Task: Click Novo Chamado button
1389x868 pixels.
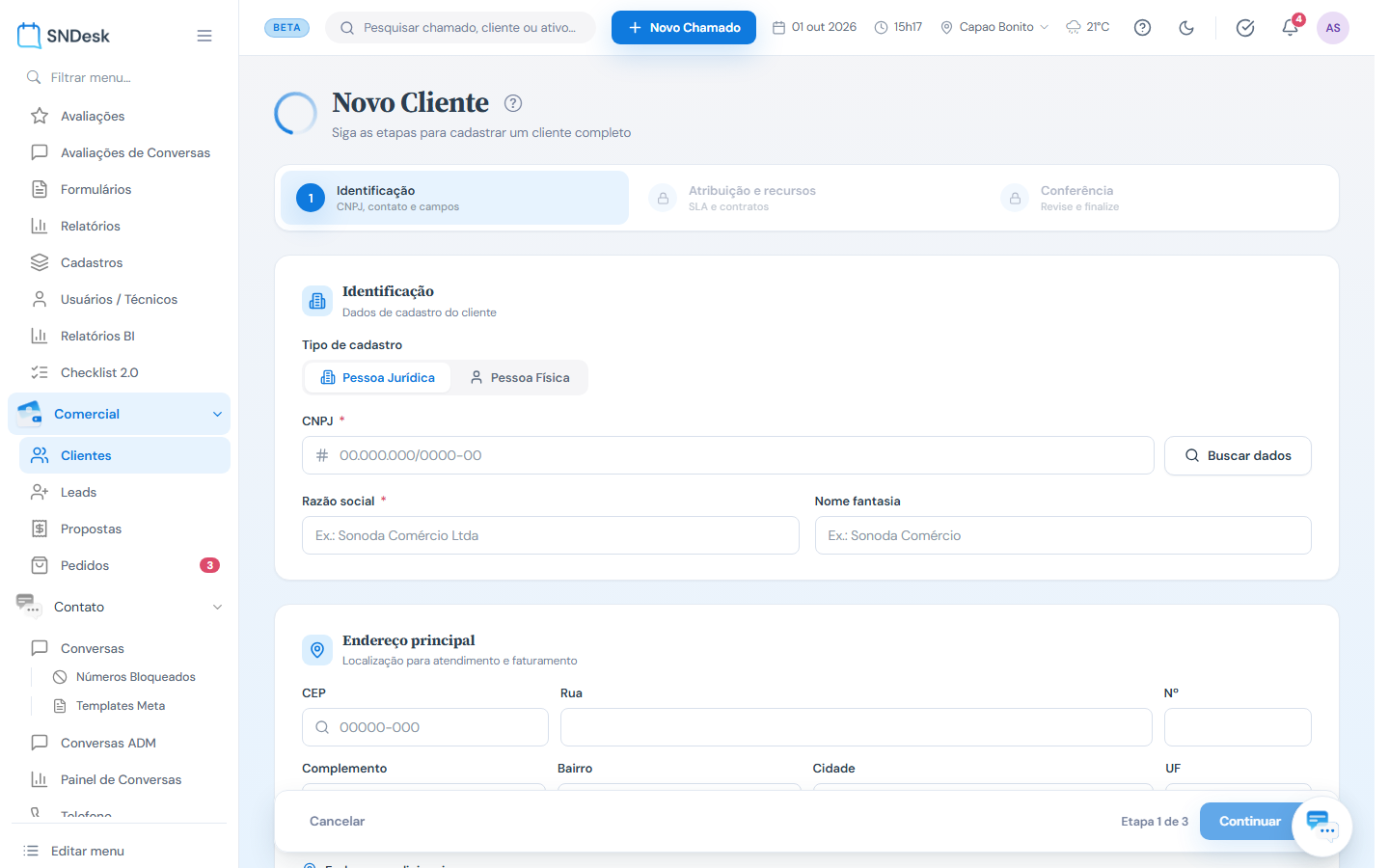Action: pyautogui.click(x=684, y=28)
